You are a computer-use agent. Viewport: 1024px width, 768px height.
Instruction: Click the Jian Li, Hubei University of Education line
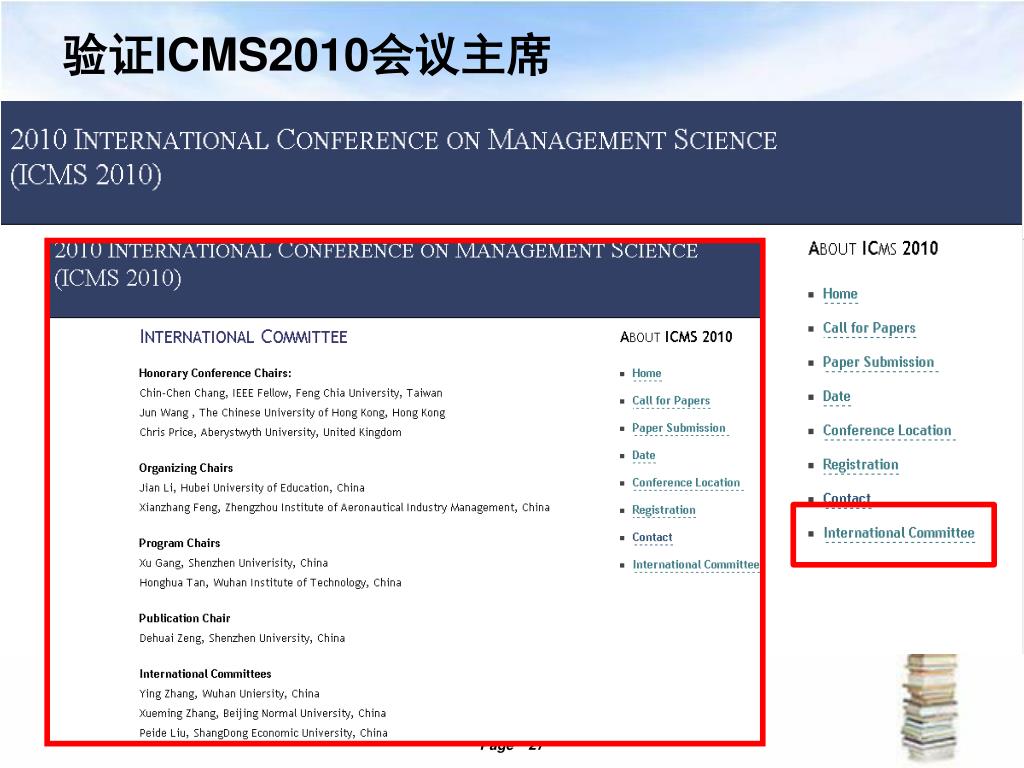(x=252, y=488)
